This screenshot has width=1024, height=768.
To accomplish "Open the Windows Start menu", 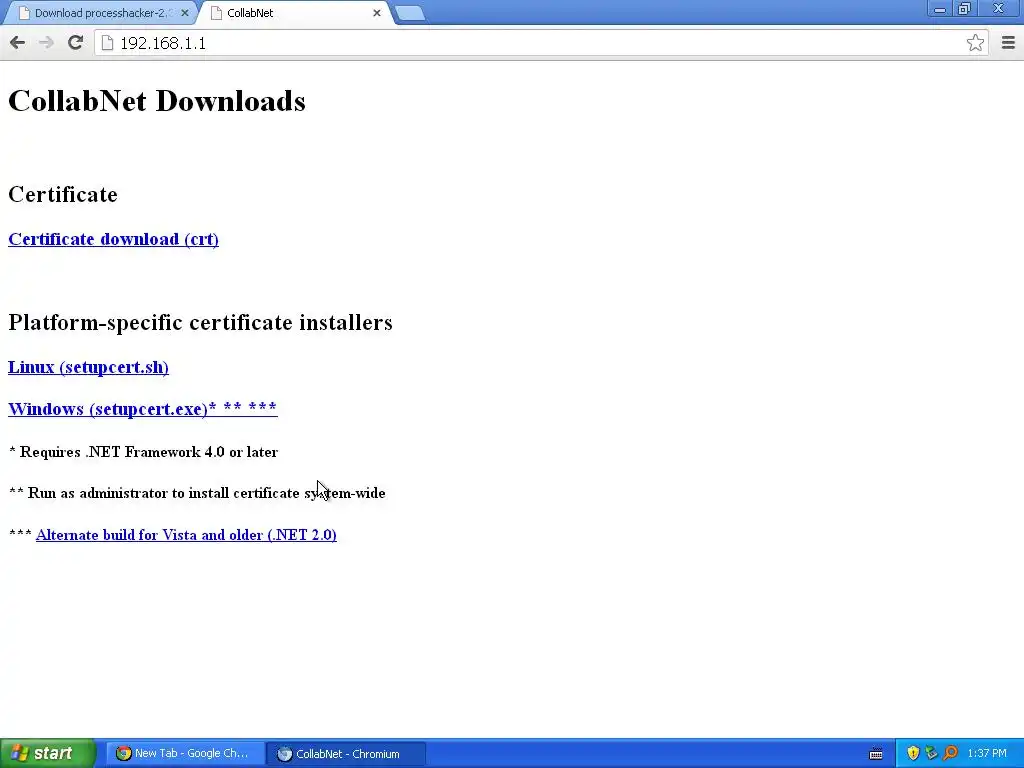I will tap(47, 754).
